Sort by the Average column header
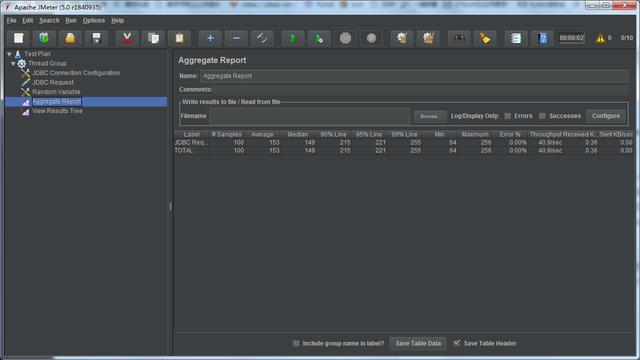Viewport: 640px width, 360px height. pyautogui.click(x=262, y=134)
